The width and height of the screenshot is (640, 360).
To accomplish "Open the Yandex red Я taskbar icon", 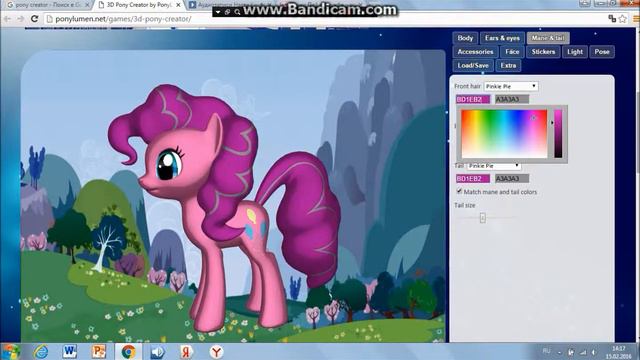I will pos(187,352).
